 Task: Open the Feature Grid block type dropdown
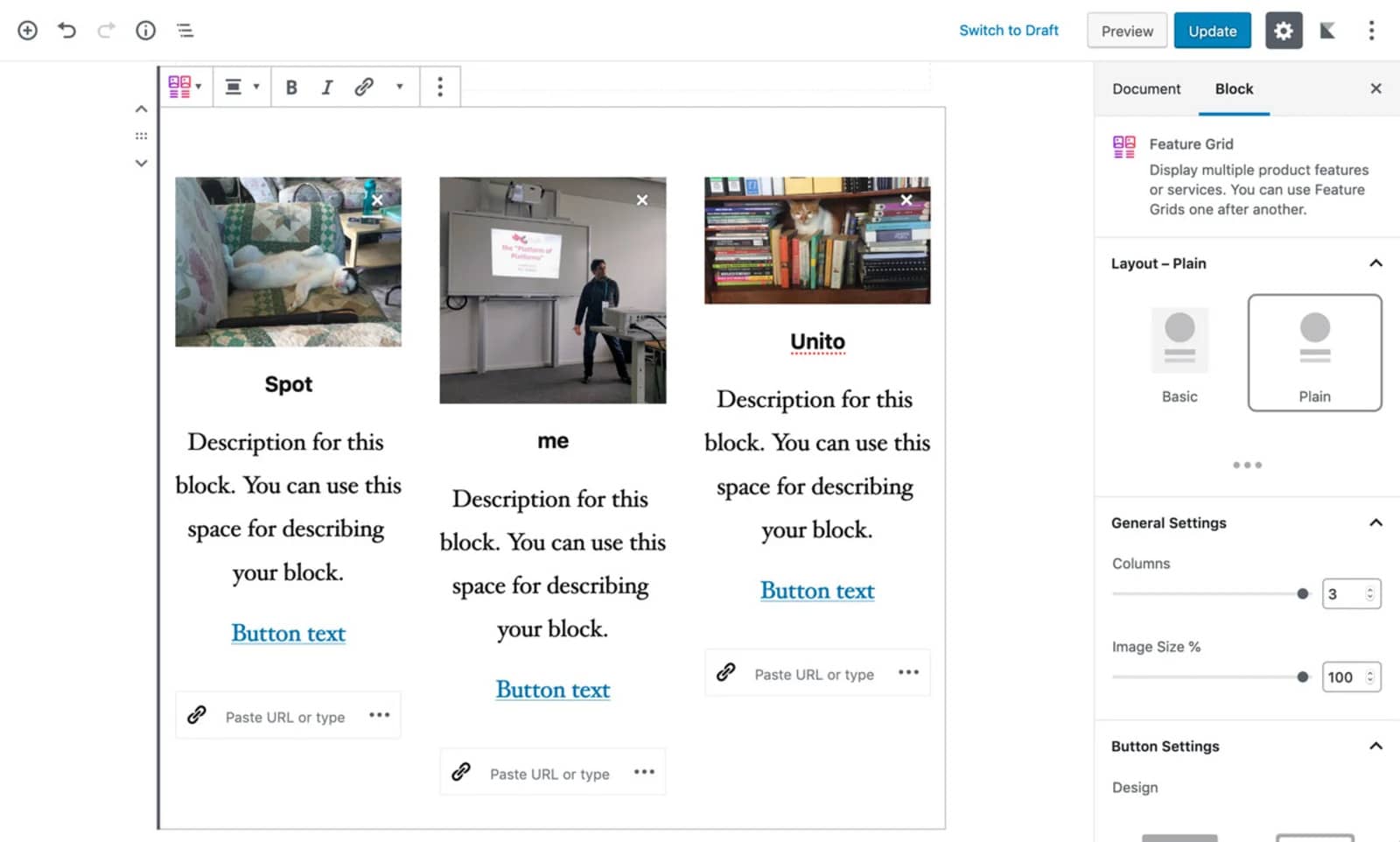click(x=185, y=87)
